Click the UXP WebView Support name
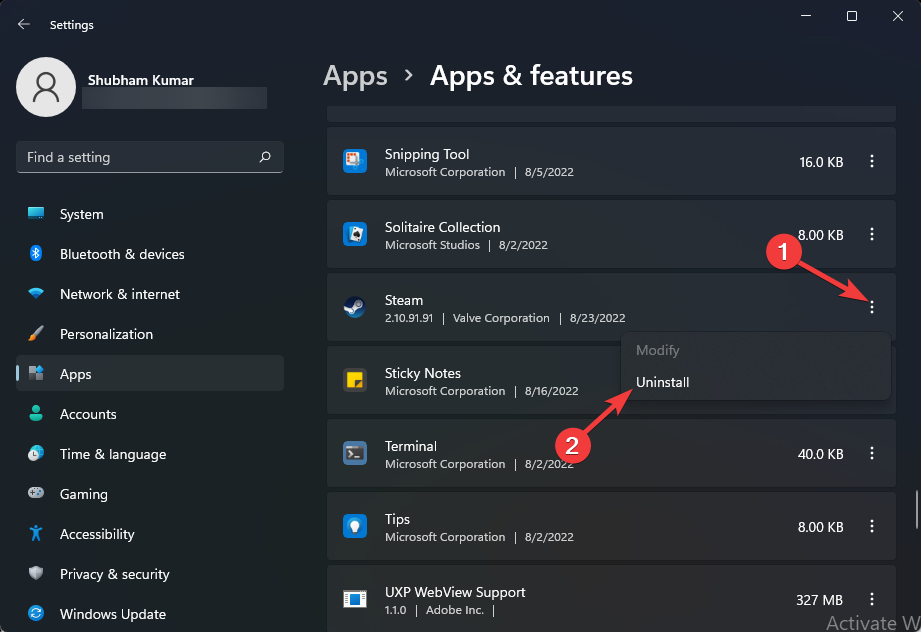 pyautogui.click(x=455, y=592)
